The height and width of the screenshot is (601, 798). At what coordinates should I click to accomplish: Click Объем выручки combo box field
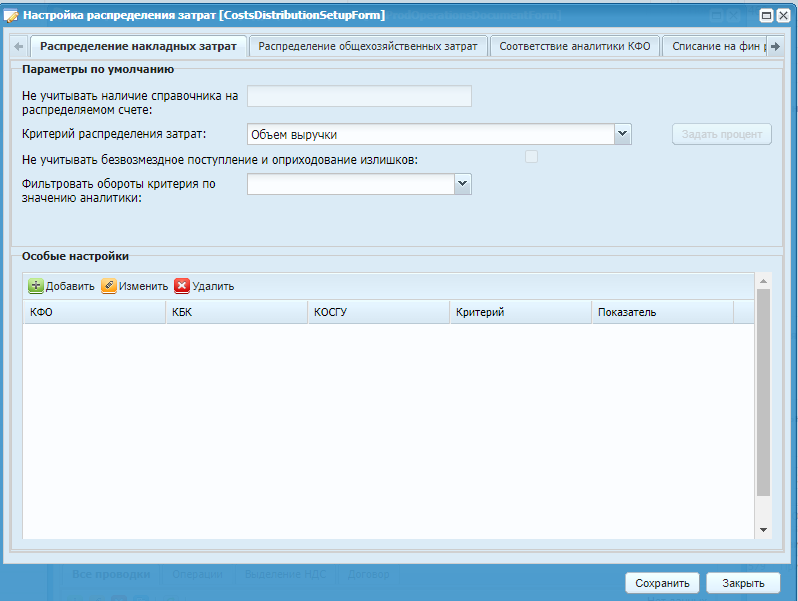tap(431, 134)
